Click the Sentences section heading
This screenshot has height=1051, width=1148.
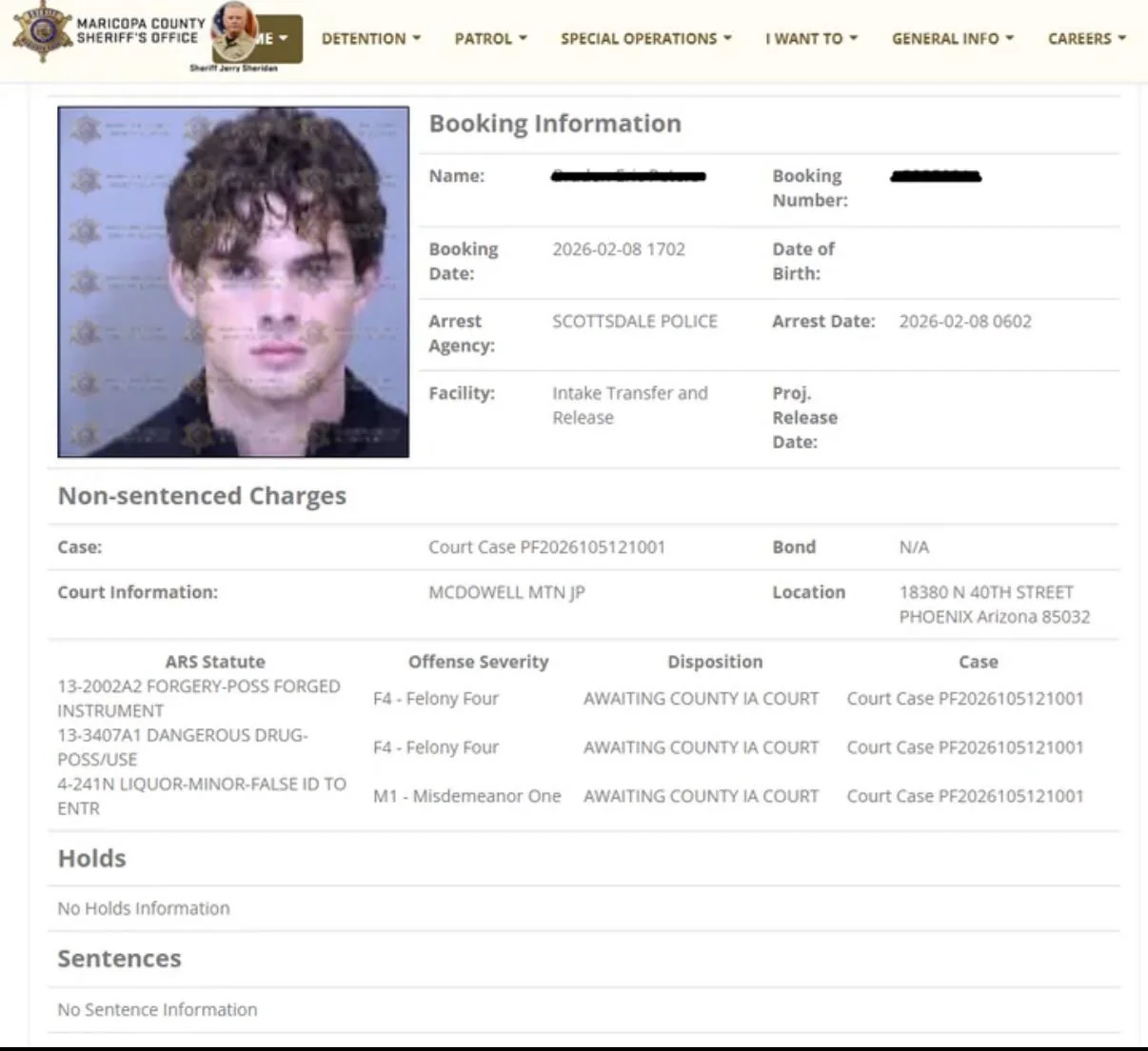tap(120, 959)
